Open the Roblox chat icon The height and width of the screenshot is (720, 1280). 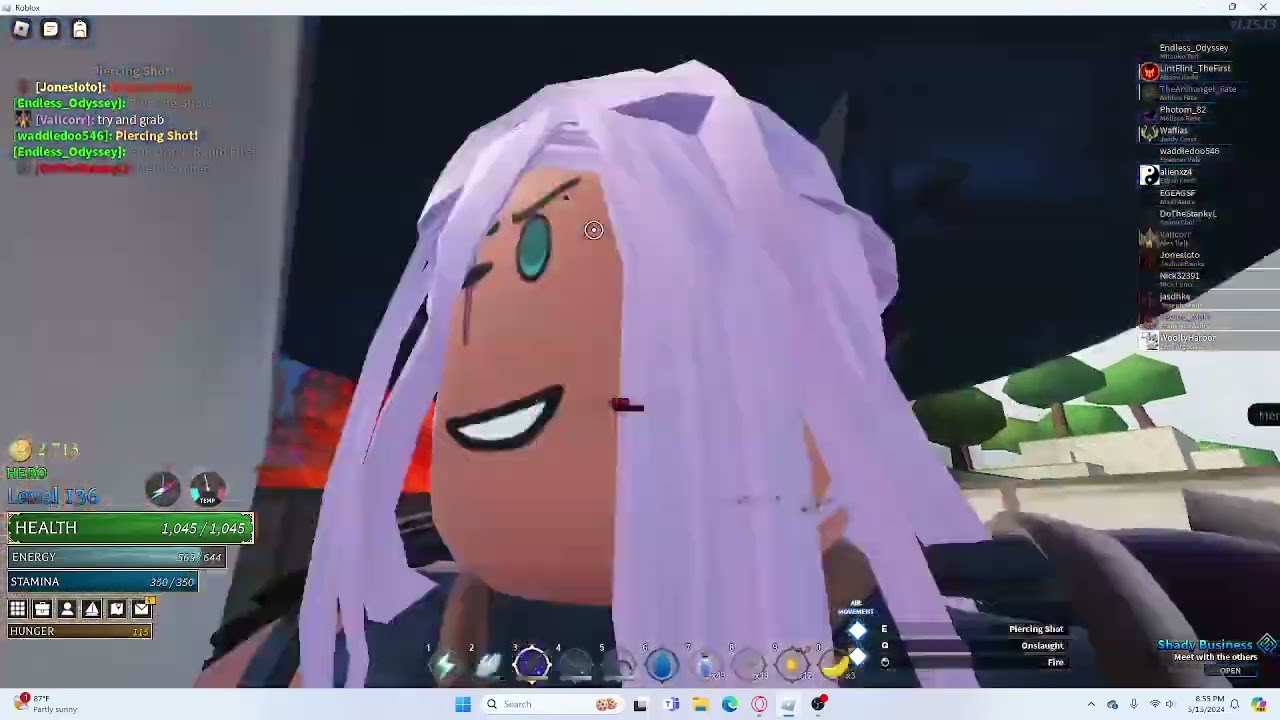[50, 29]
